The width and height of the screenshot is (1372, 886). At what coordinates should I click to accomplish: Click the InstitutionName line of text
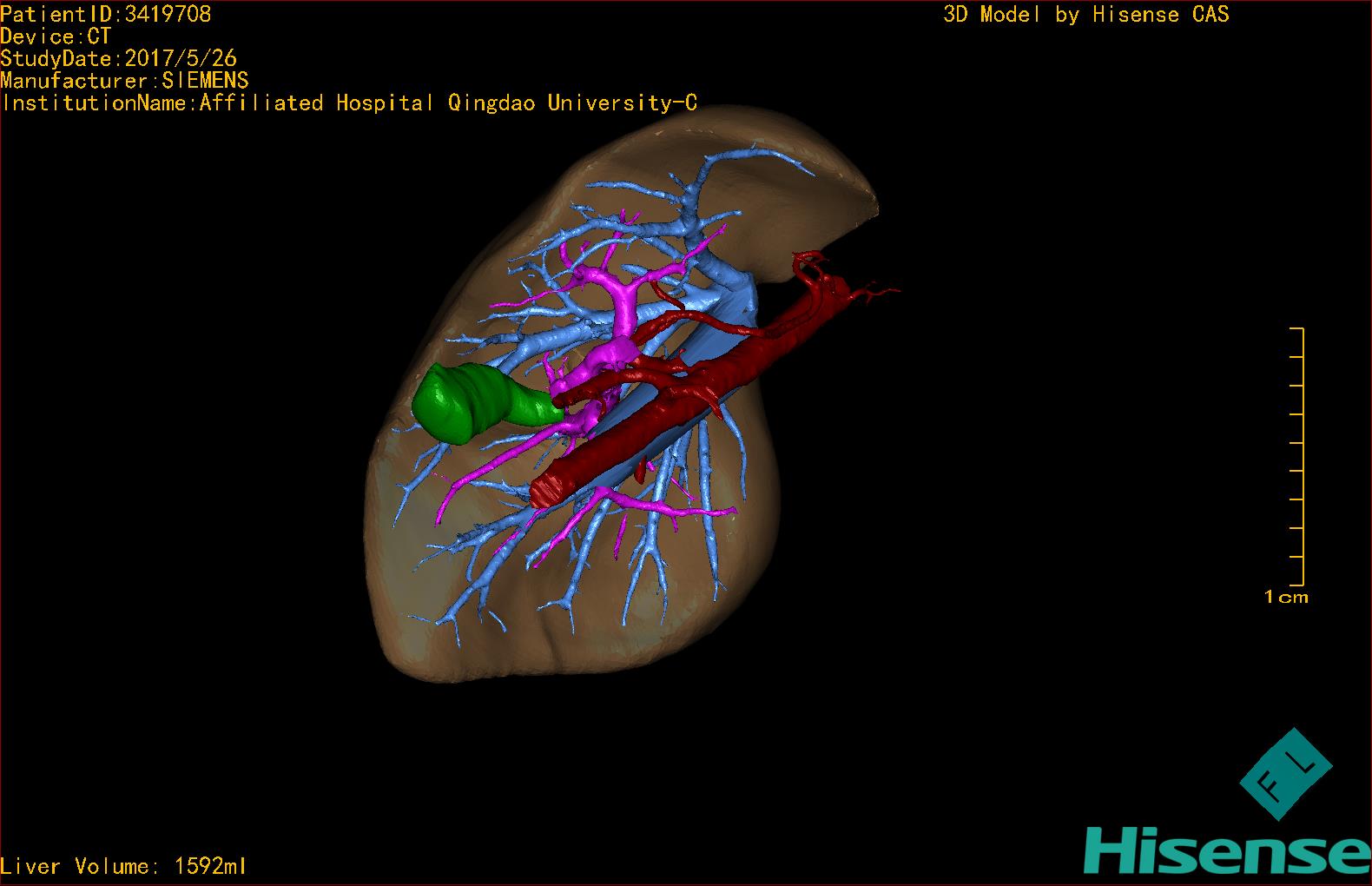pos(349,103)
